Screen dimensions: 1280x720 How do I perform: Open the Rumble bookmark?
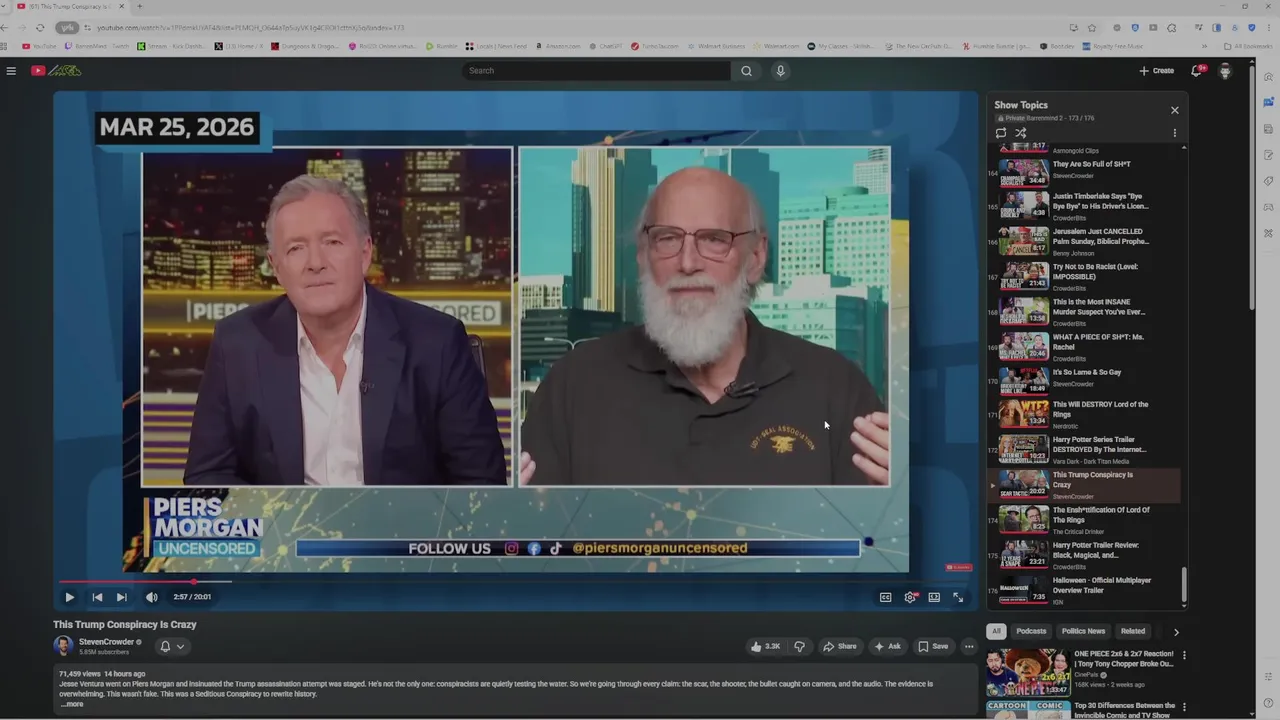pyautogui.click(x=441, y=46)
